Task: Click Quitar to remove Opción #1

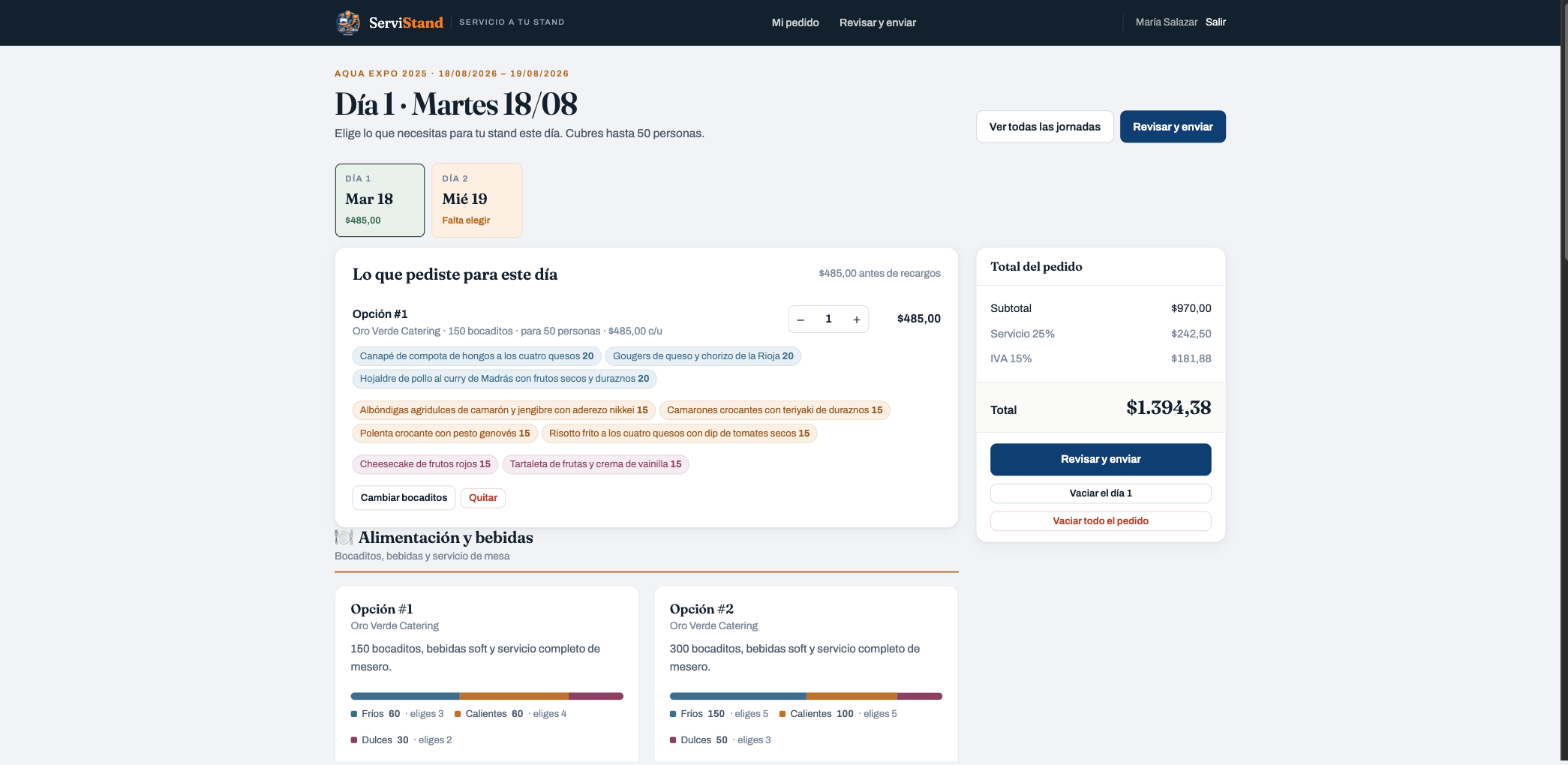Action: click(x=483, y=497)
